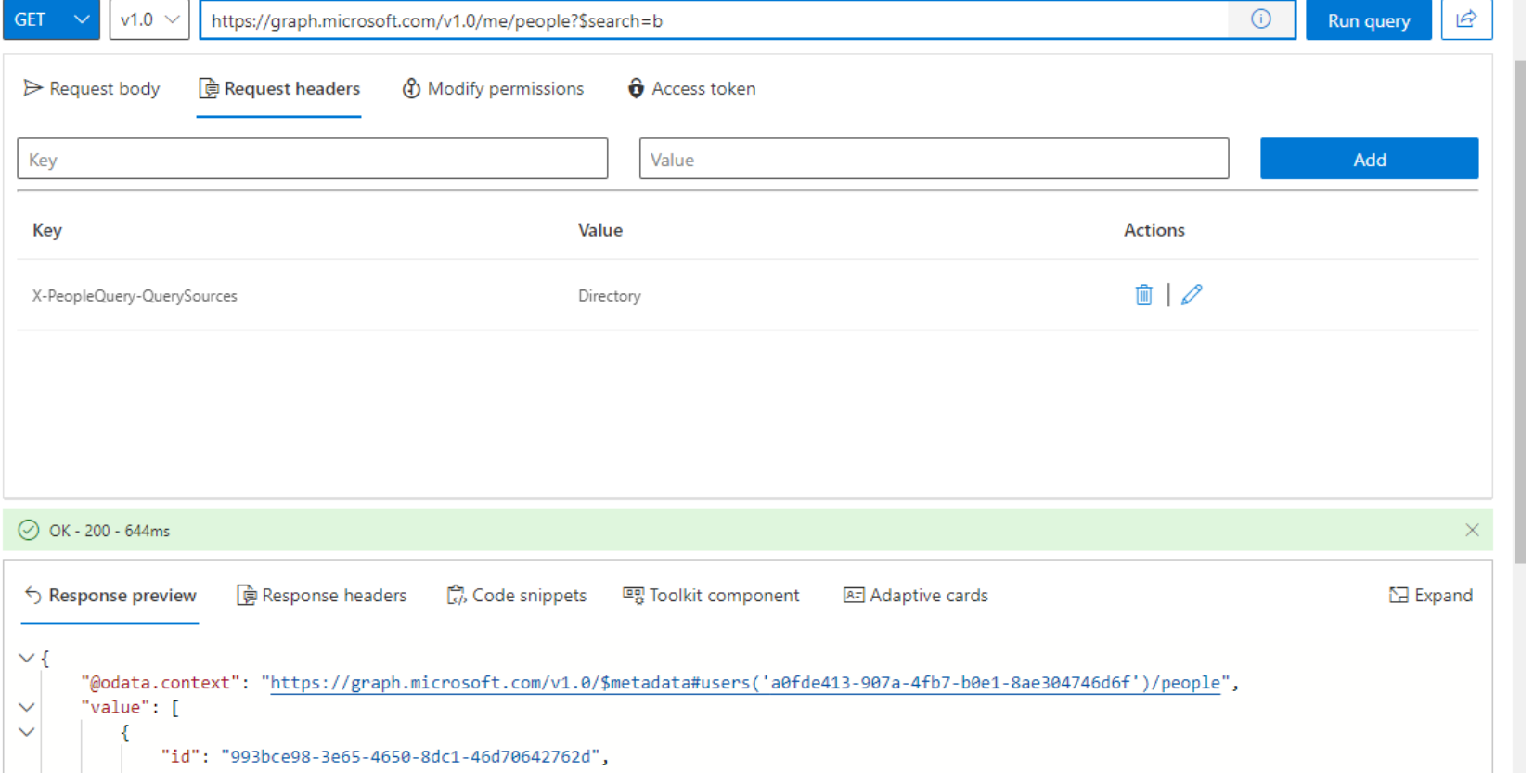Image resolution: width=1534 pixels, height=784 pixels.
Task: Click the info icon in URL bar
Action: [1261, 19]
